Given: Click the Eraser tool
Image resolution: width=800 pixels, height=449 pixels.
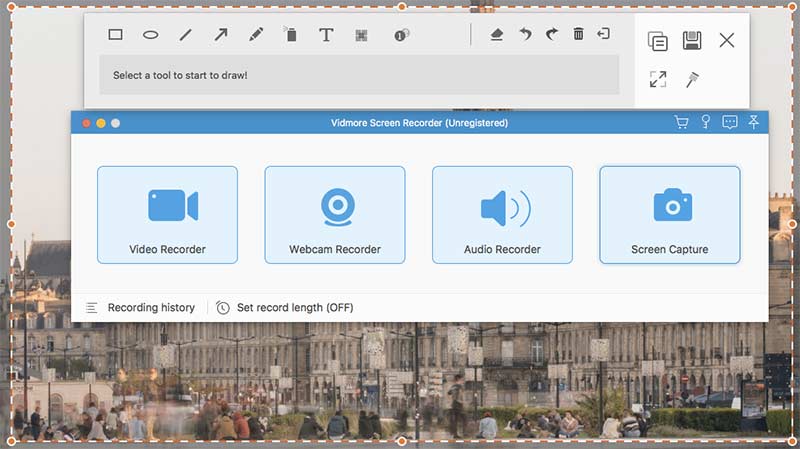Looking at the screenshot, I should [x=497, y=35].
